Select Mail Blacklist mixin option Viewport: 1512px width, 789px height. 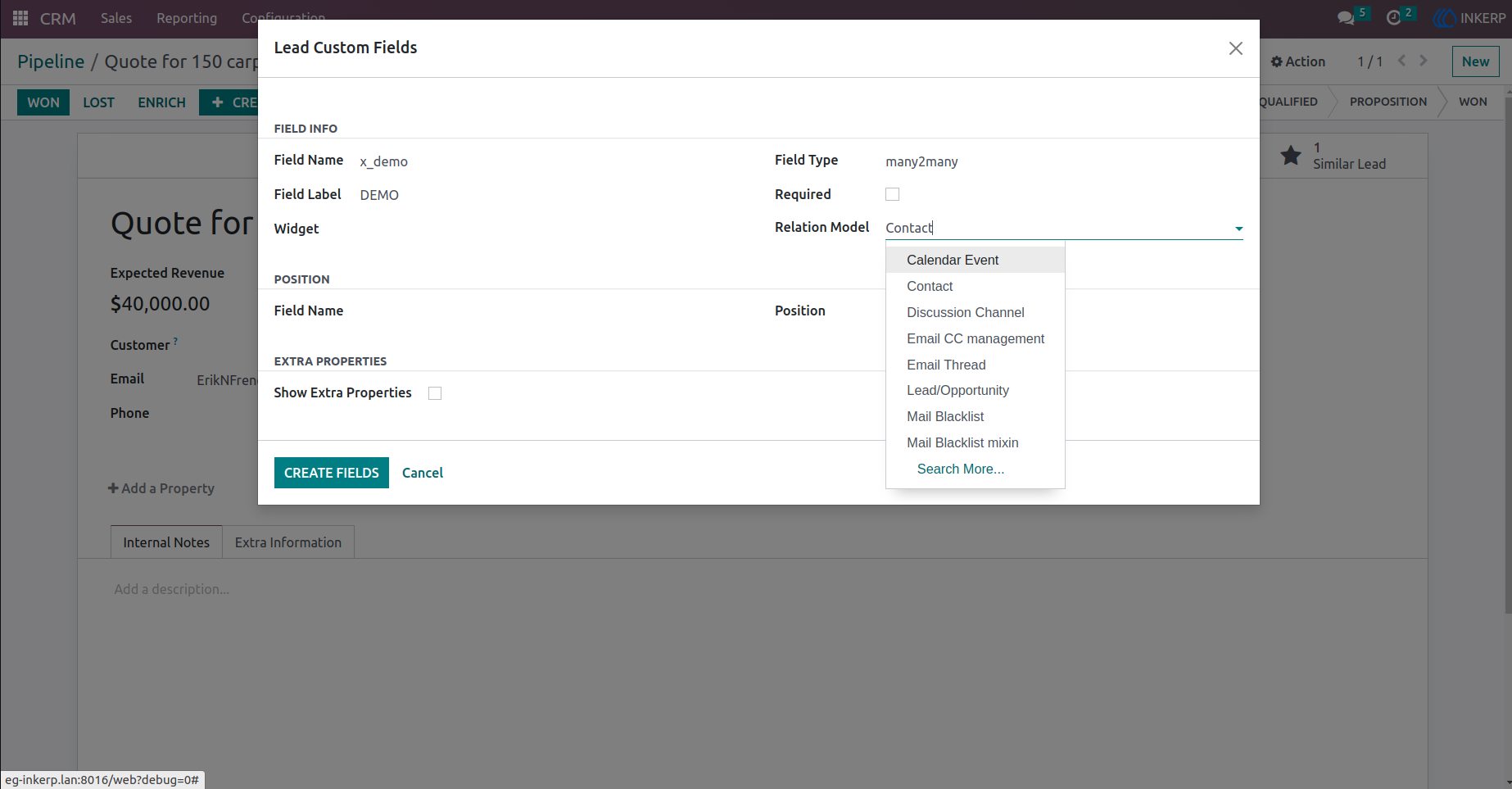tap(976, 442)
